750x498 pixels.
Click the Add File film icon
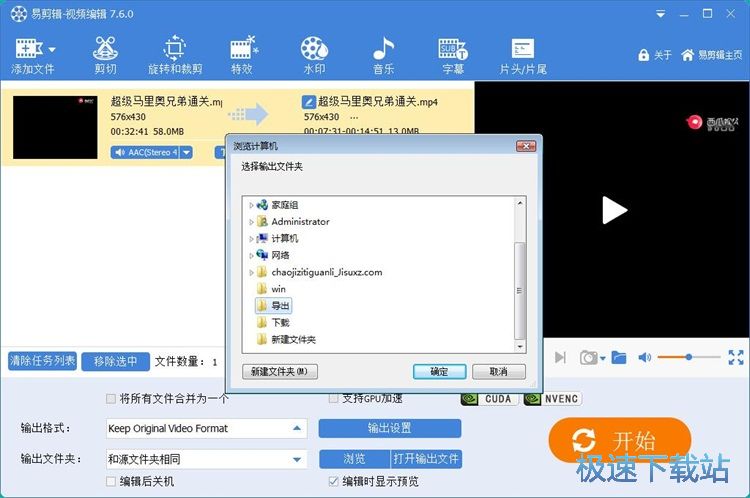(x=29, y=49)
